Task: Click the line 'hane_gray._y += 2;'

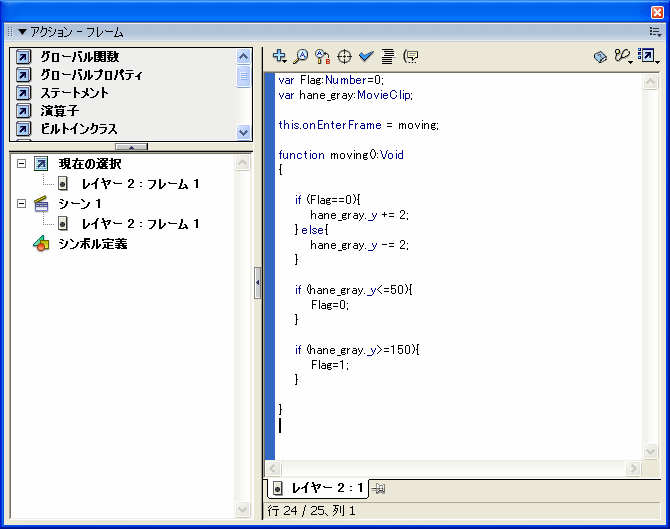Action: pos(360,215)
